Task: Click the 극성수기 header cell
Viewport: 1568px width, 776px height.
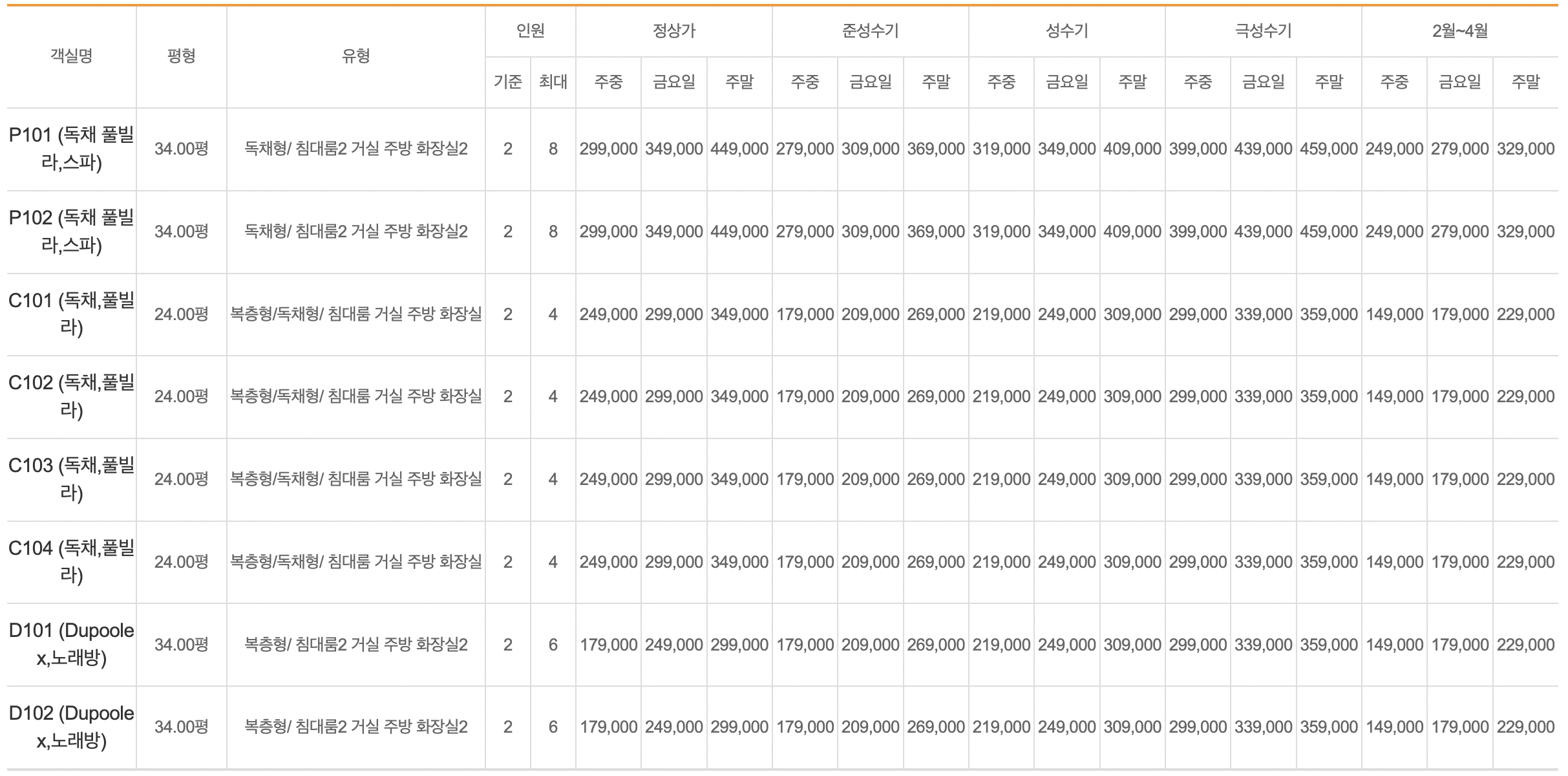Action: 1263,30
